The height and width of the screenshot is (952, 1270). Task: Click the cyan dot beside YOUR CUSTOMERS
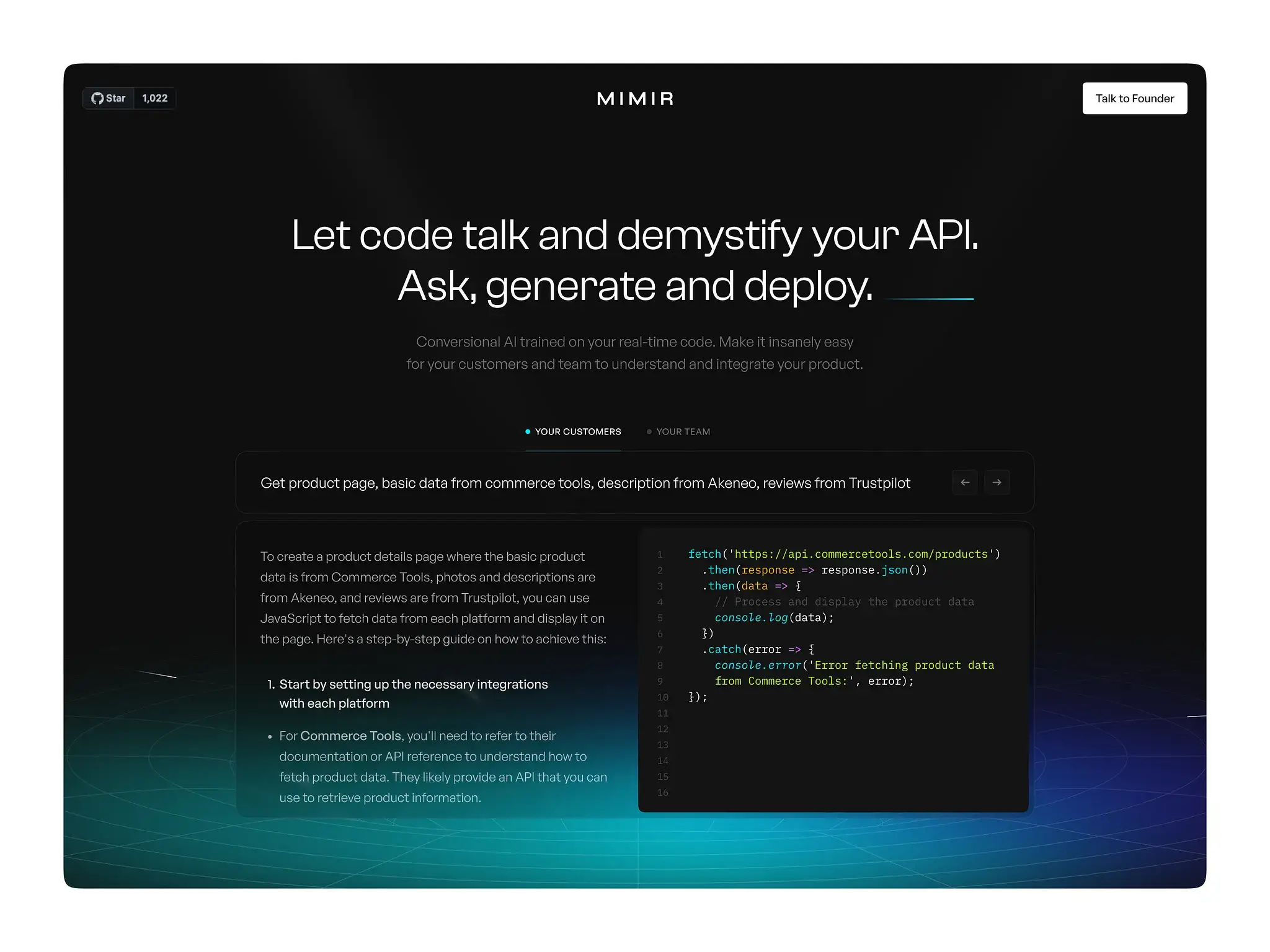click(x=528, y=431)
